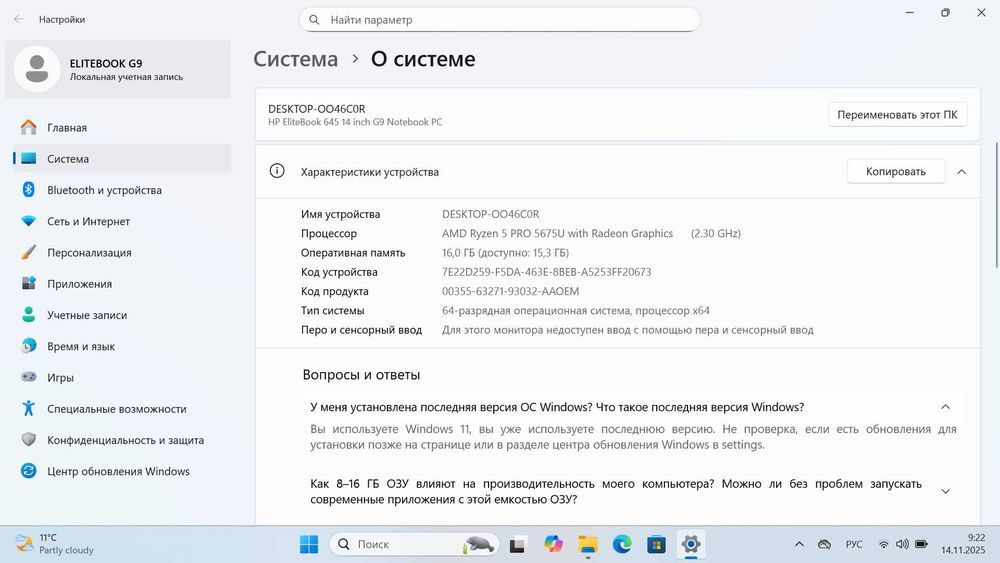The width and height of the screenshot is (1000, 563).
Task: Open the clock showing 9:22 14.11.2025
Action: coord(963,544)
